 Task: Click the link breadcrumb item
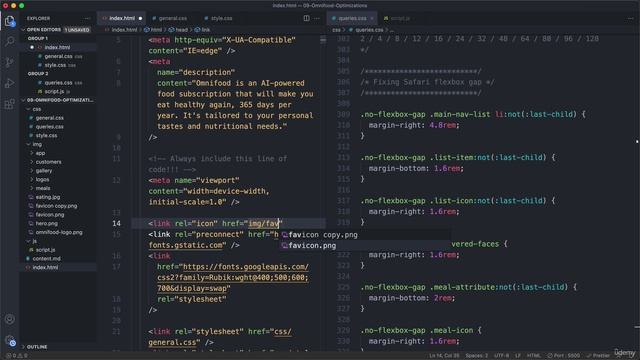pyautogui.click(x=202, y=30)
